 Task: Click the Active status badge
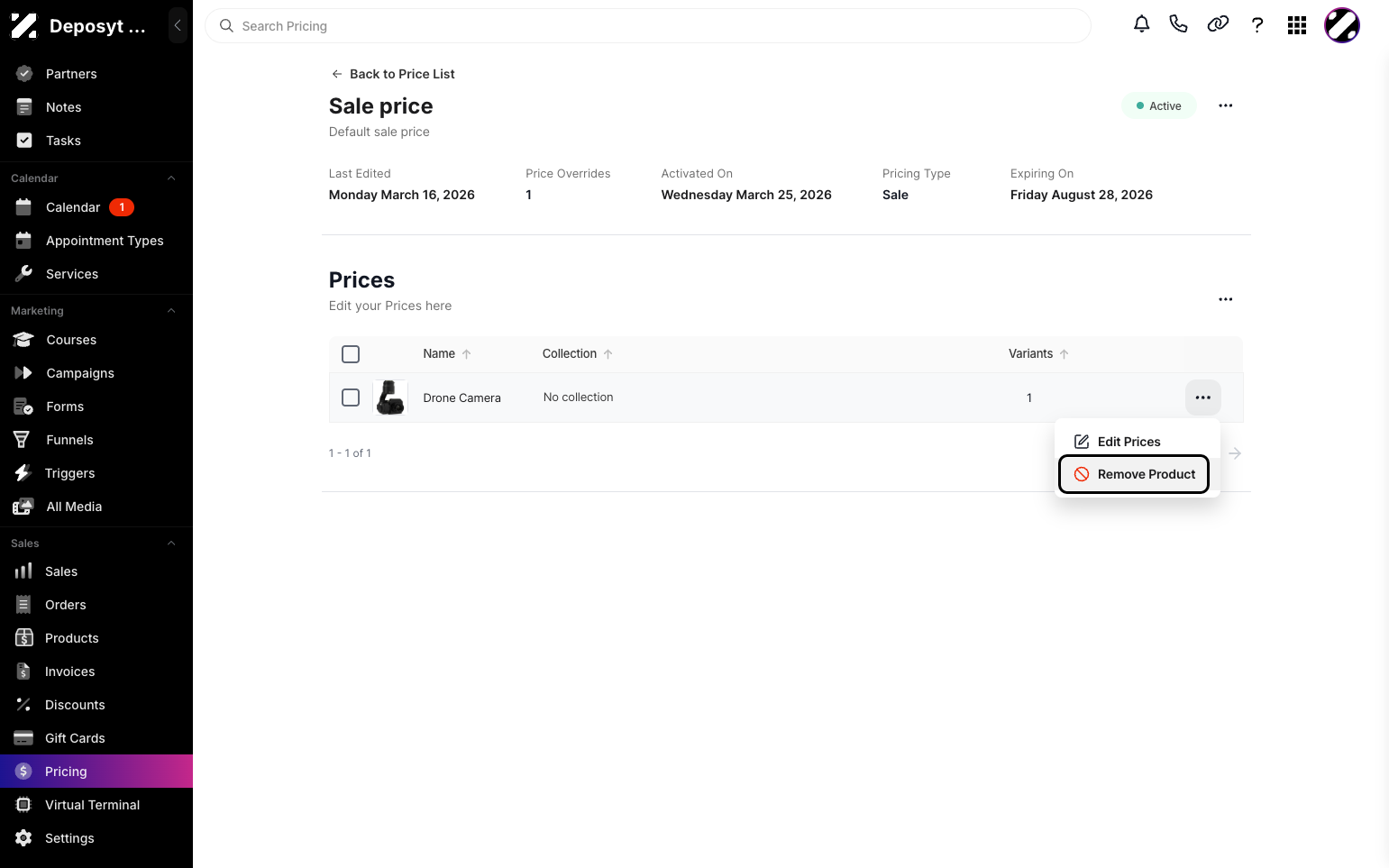(x=1159, y=105)
